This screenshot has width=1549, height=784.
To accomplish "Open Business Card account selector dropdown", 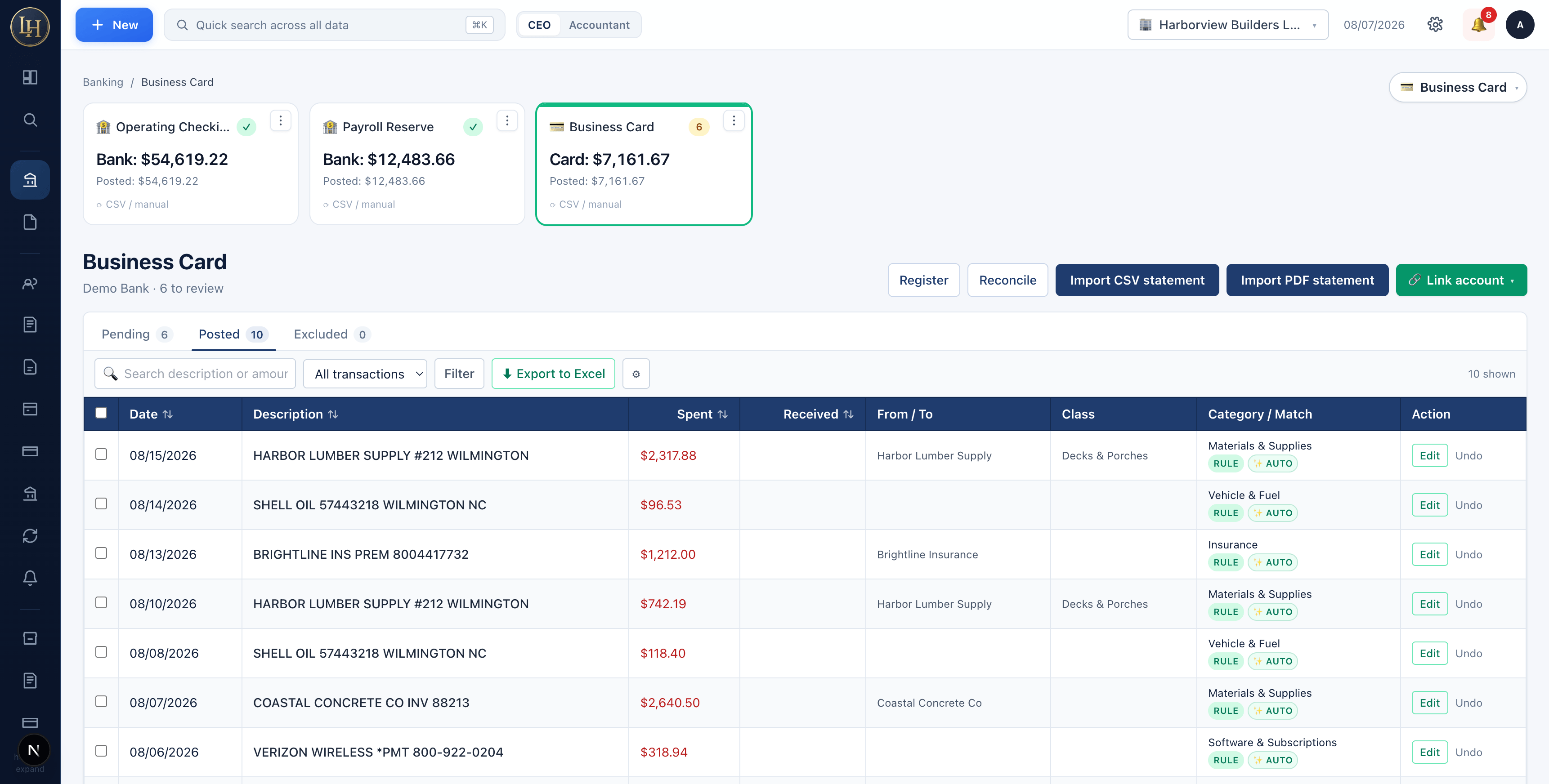I will tap(1458, 87).
